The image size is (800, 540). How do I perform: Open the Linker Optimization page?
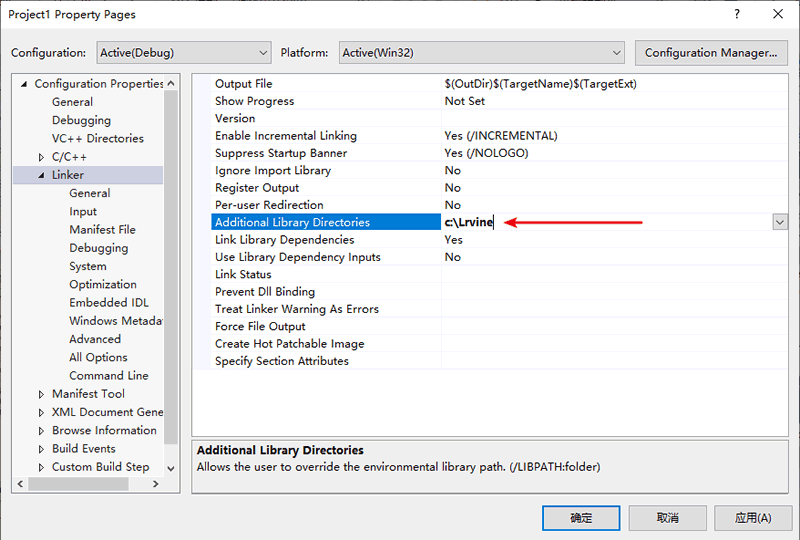coord(103,284)
